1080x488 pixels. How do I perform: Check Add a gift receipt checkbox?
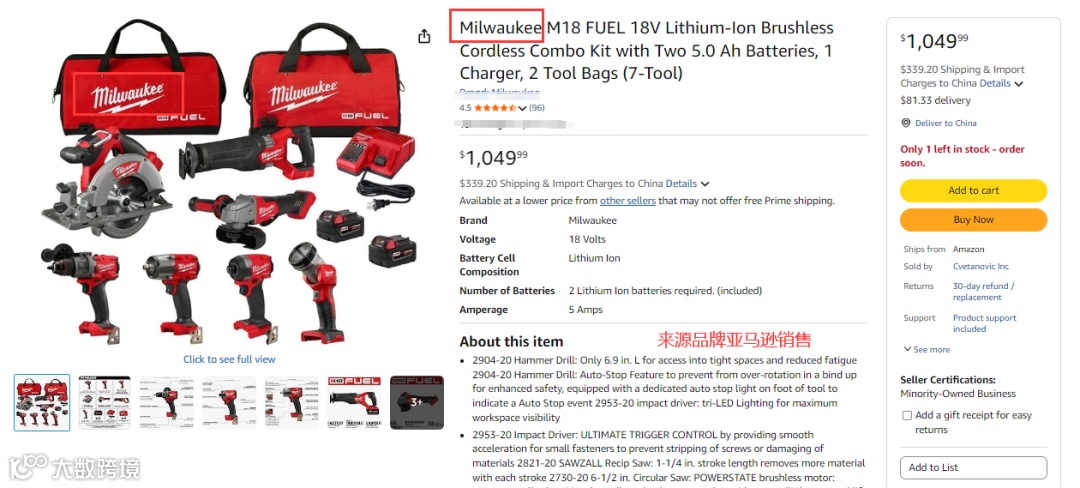907,415
